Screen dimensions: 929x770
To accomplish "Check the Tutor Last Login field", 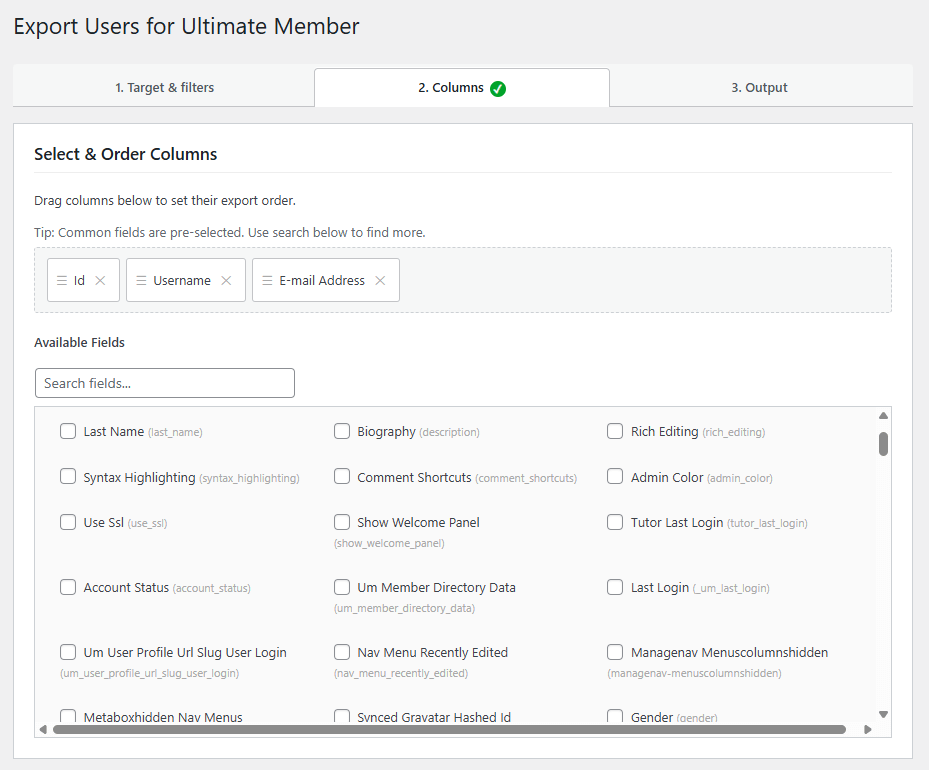I will click(x=615, y=522).
